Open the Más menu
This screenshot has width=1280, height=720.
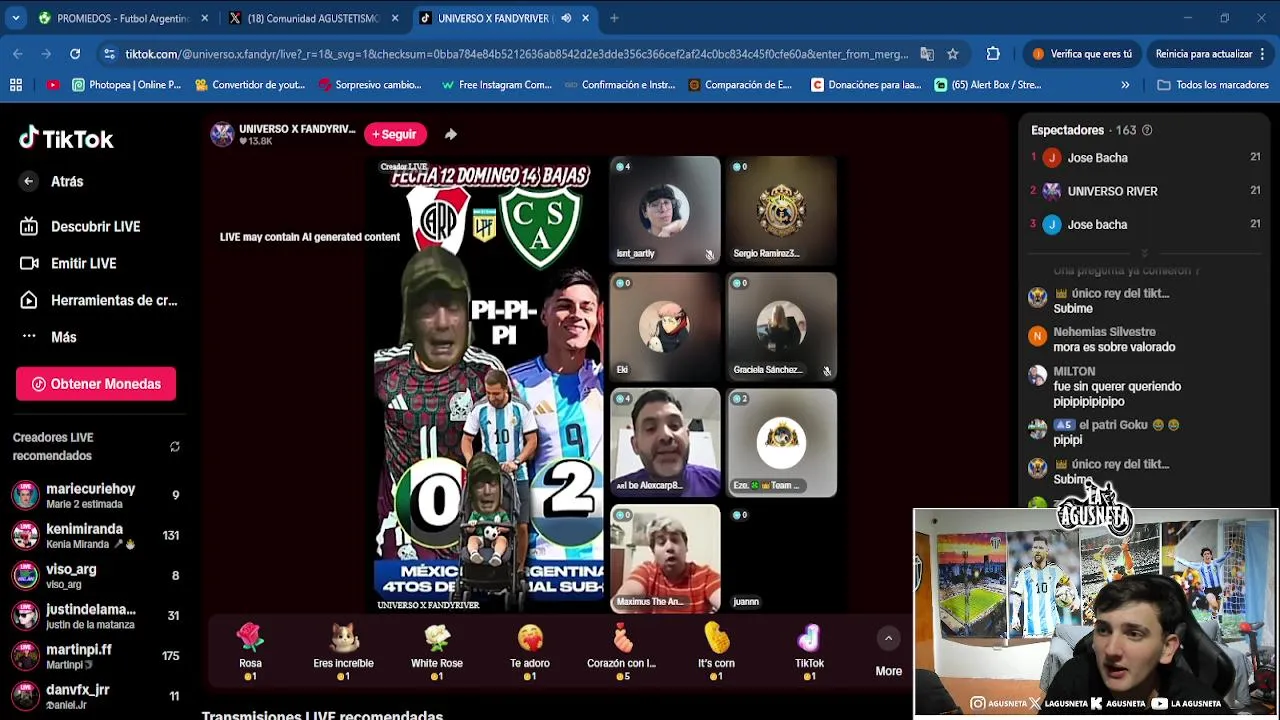coord(48,337)
